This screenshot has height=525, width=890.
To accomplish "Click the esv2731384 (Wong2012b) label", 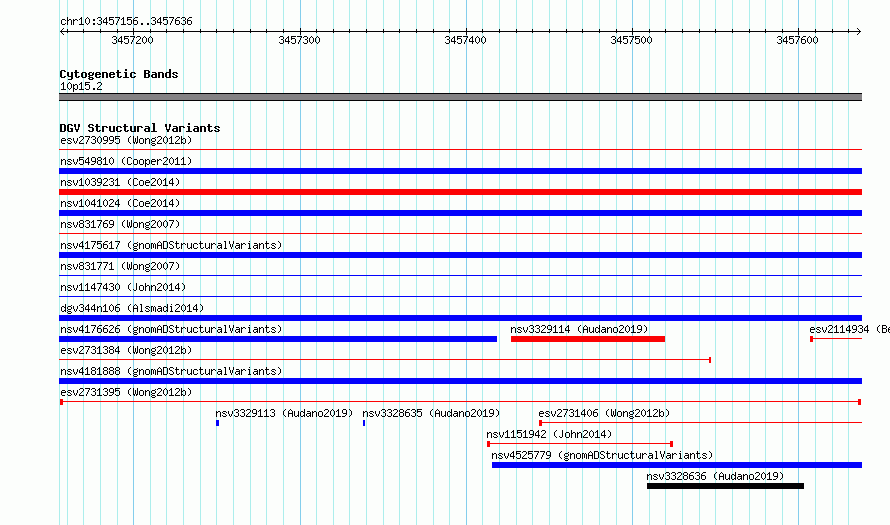I will [126, 350].
